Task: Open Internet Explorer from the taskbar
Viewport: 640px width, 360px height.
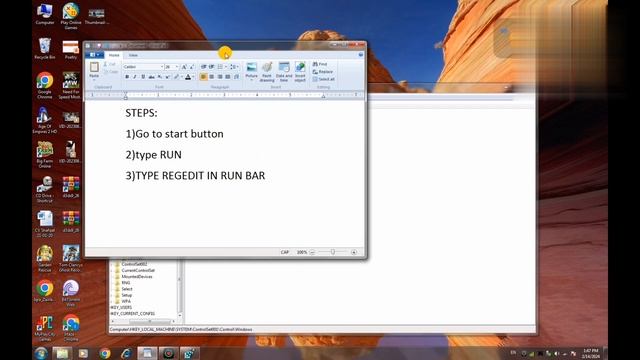Action: [126, 353]
